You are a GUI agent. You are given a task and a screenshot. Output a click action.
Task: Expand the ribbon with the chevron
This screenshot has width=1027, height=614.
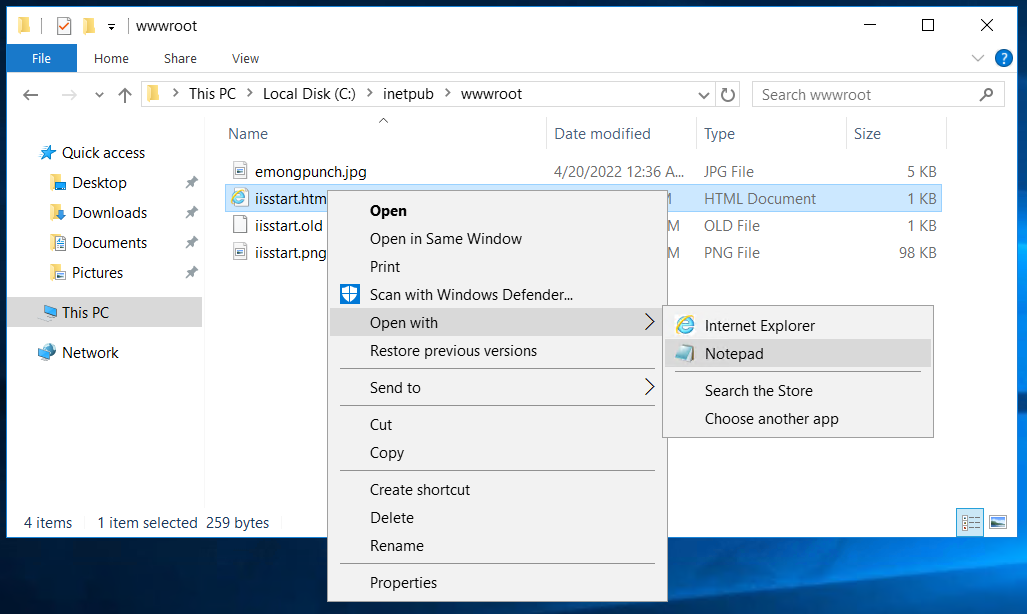[x=978, y=58]
